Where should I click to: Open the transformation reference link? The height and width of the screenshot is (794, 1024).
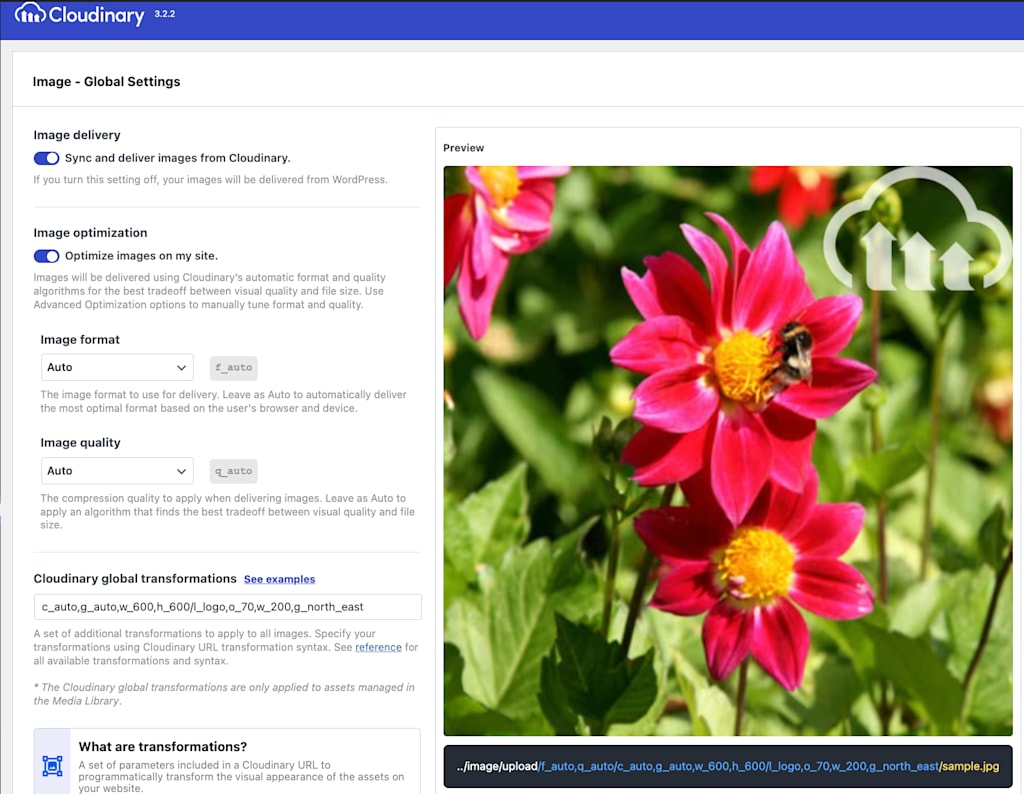click(x=378, y=647)
